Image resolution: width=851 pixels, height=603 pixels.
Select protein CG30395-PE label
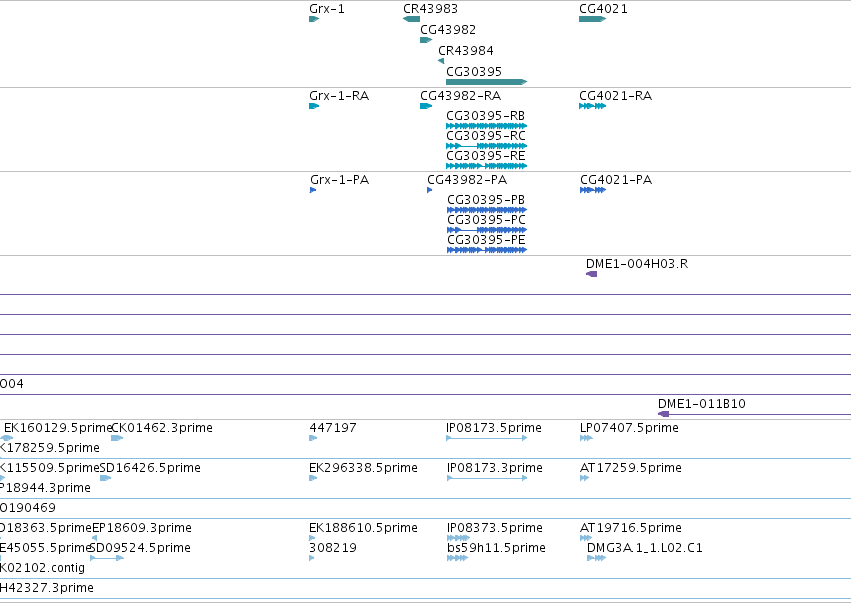tap(486, 240)
